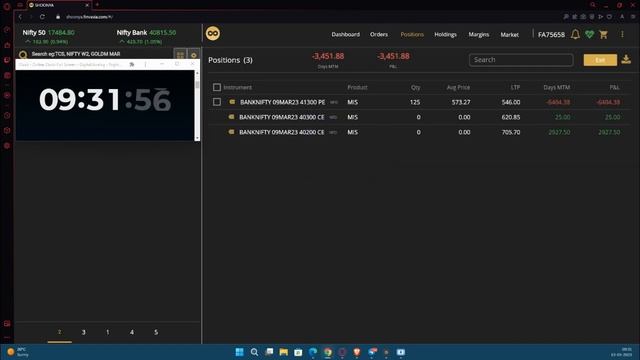
Task: Switch to watchlist 3
Action: [x=84, y=332]
